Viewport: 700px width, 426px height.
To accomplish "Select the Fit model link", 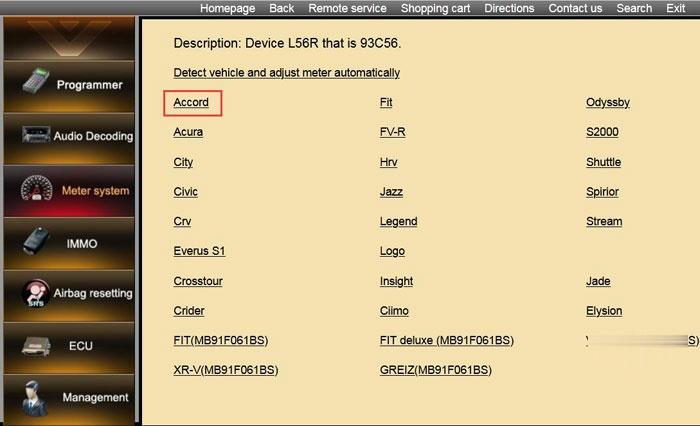I will click(x=386, y=102).
